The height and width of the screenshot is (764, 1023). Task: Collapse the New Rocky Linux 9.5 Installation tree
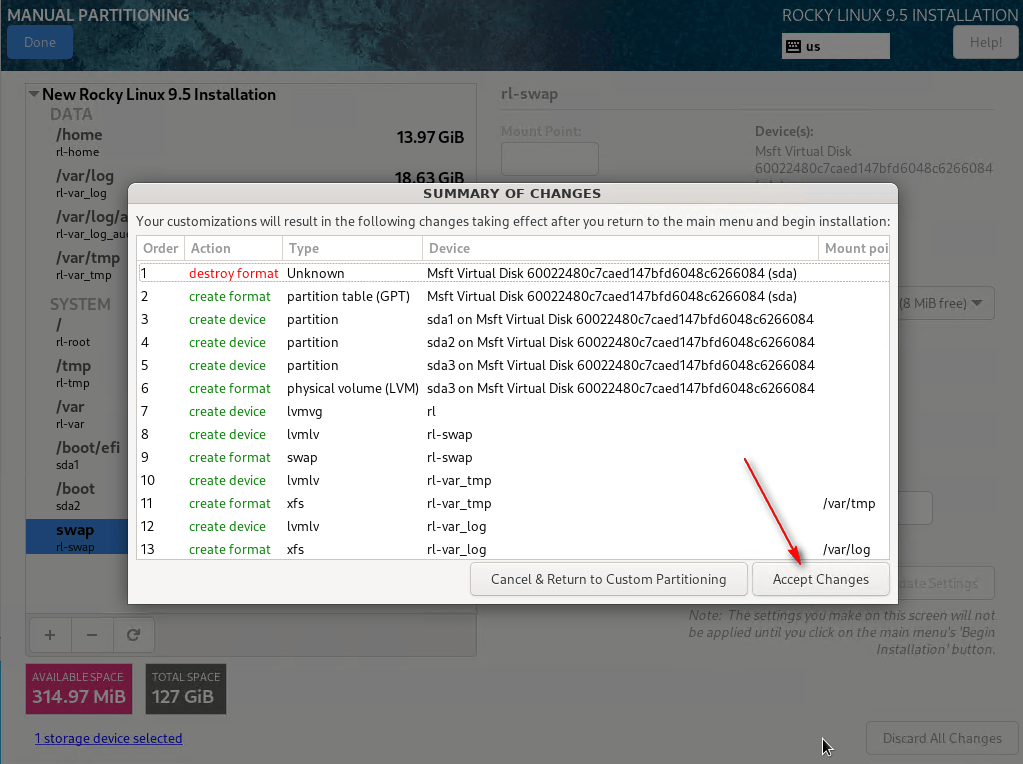(x=34, y=95)
